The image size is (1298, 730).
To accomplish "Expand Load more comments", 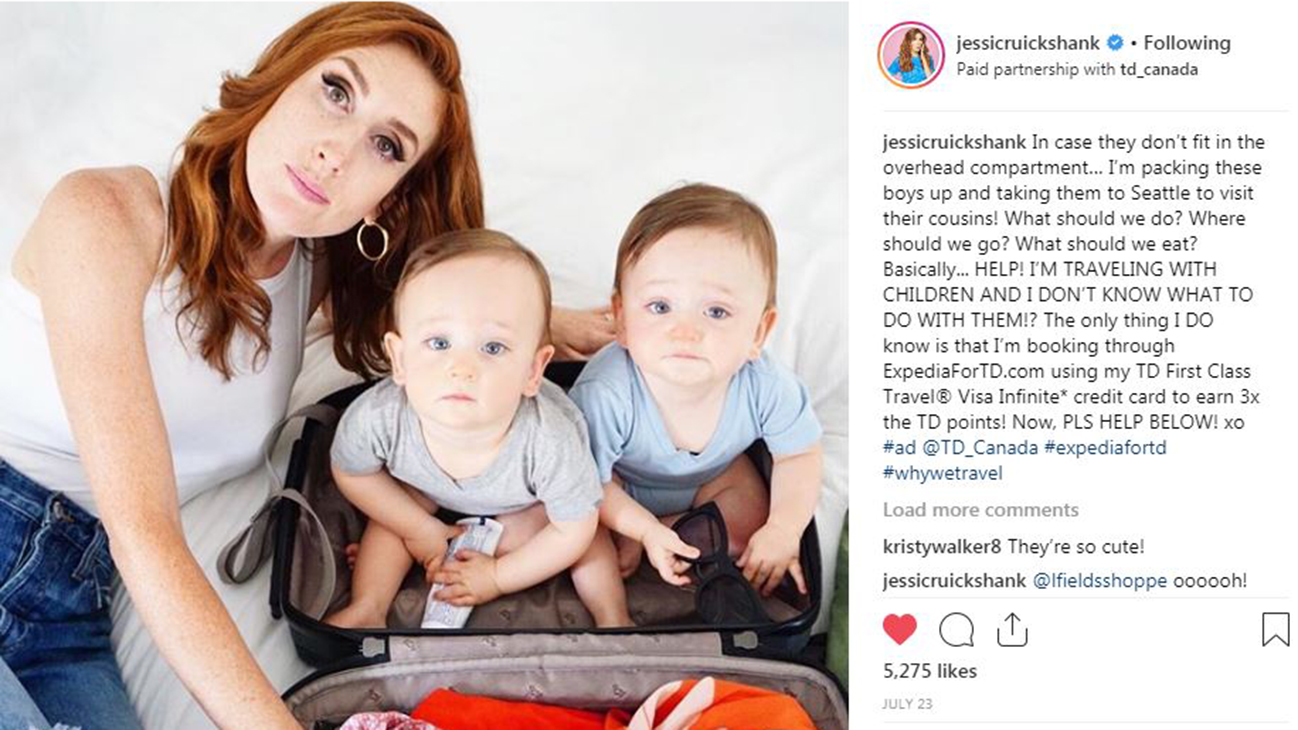I will coord(981,510).
